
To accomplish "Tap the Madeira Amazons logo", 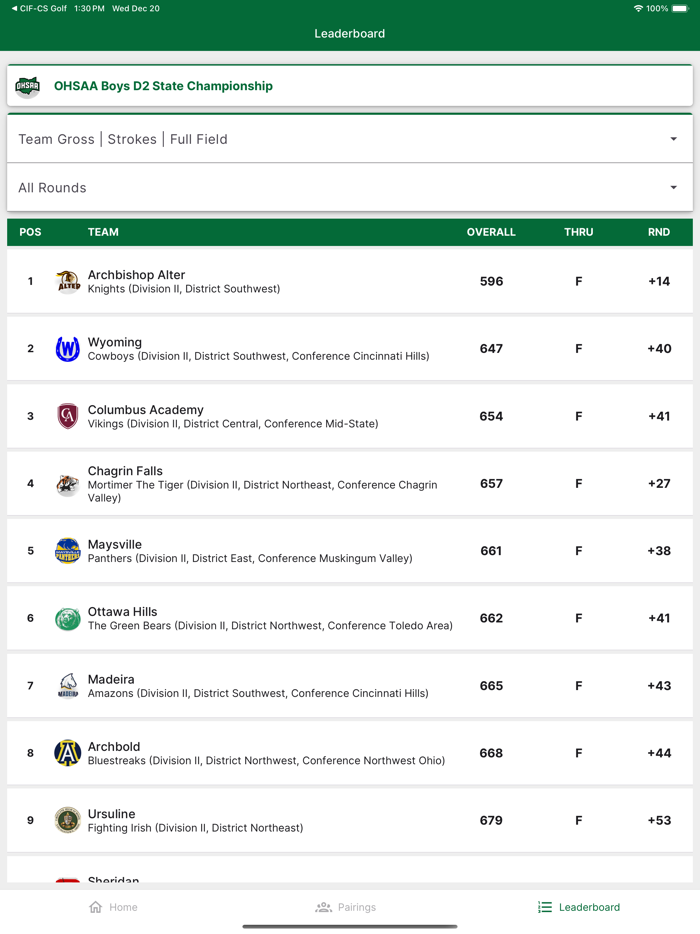I will pyautogui.click(x=67, y=686).
